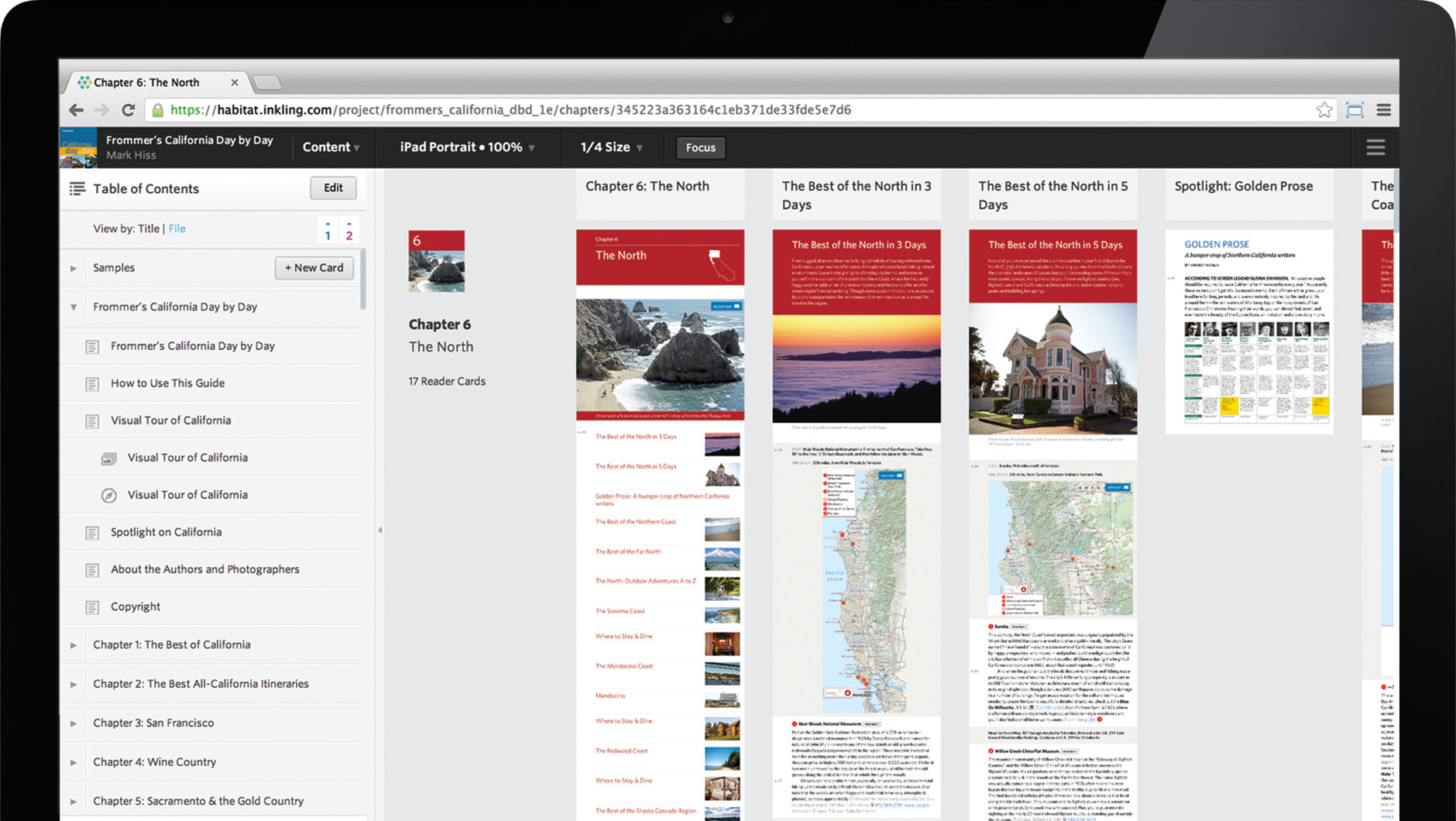
Task: Click the Frommer's book cover icon
Action: click(78, 147)
